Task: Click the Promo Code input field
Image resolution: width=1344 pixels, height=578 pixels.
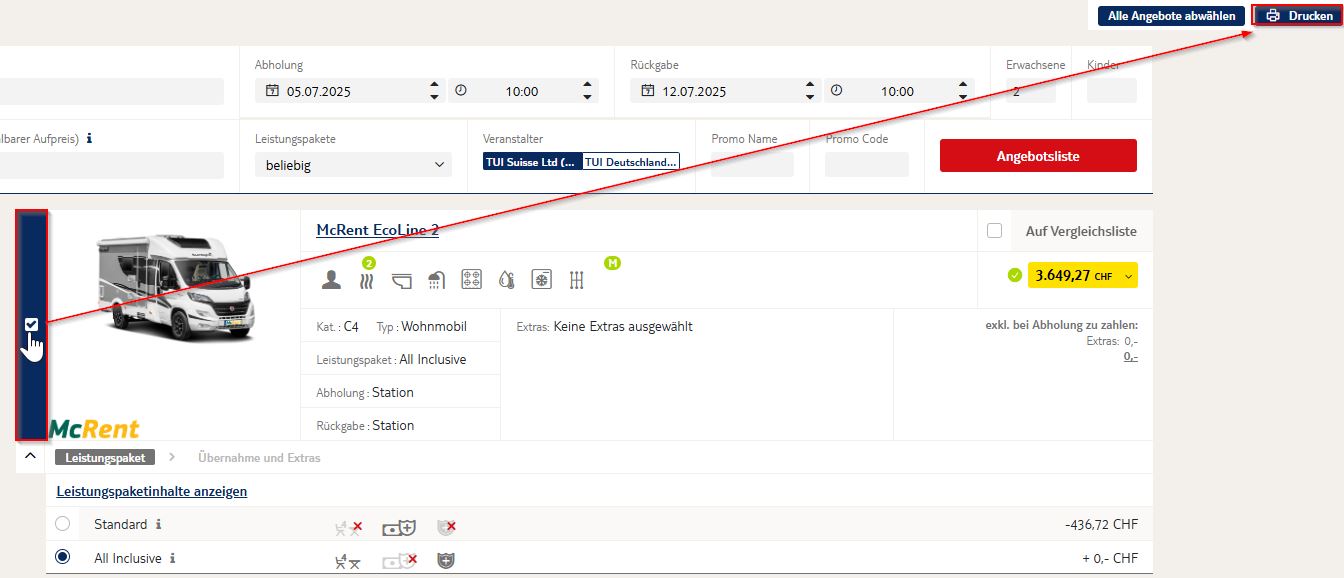Action: pos(866,165)
